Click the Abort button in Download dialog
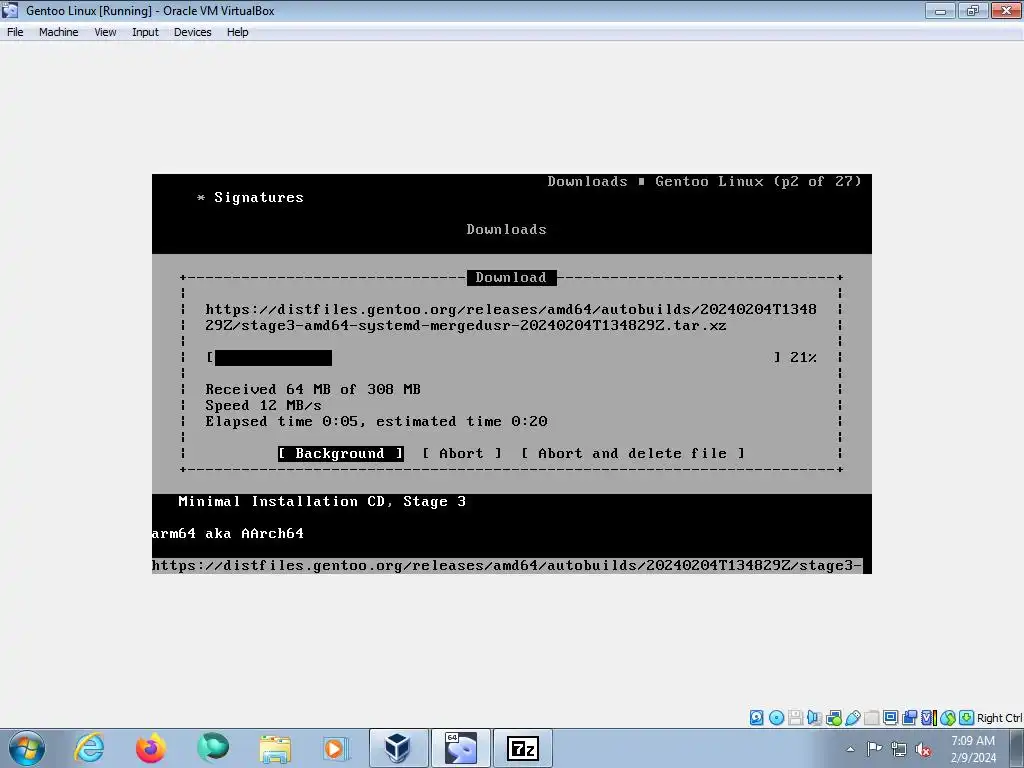This screenshot has height=768, width=1024. tap(462, 453)
